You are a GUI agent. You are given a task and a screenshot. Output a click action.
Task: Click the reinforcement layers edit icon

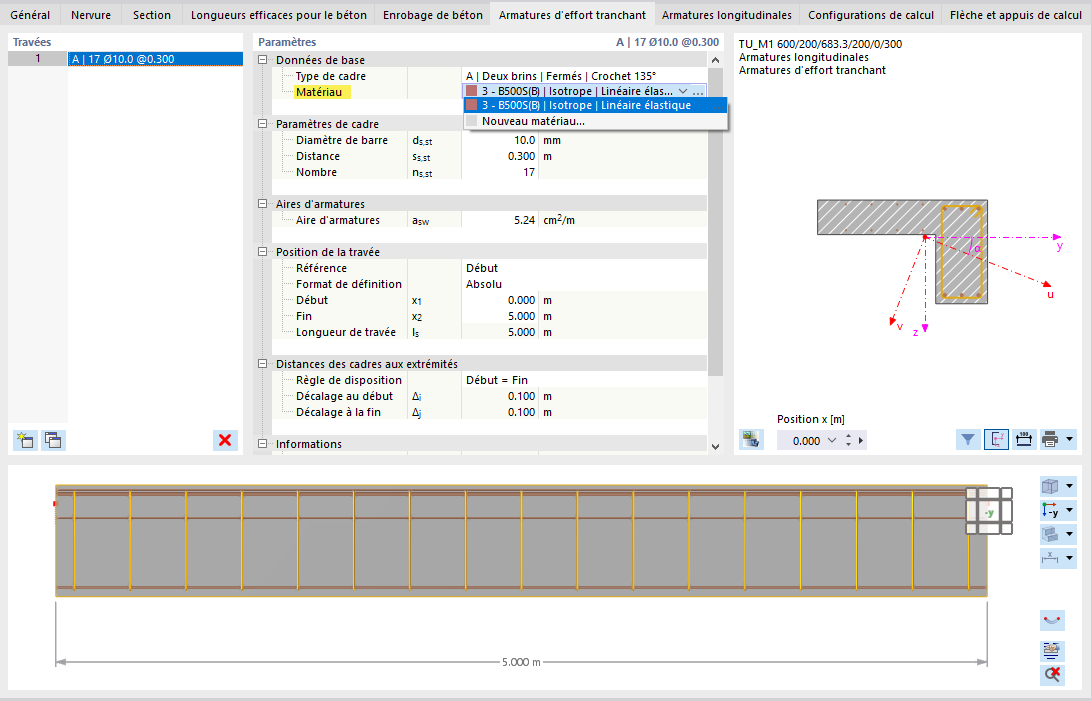coord(1052,651)
